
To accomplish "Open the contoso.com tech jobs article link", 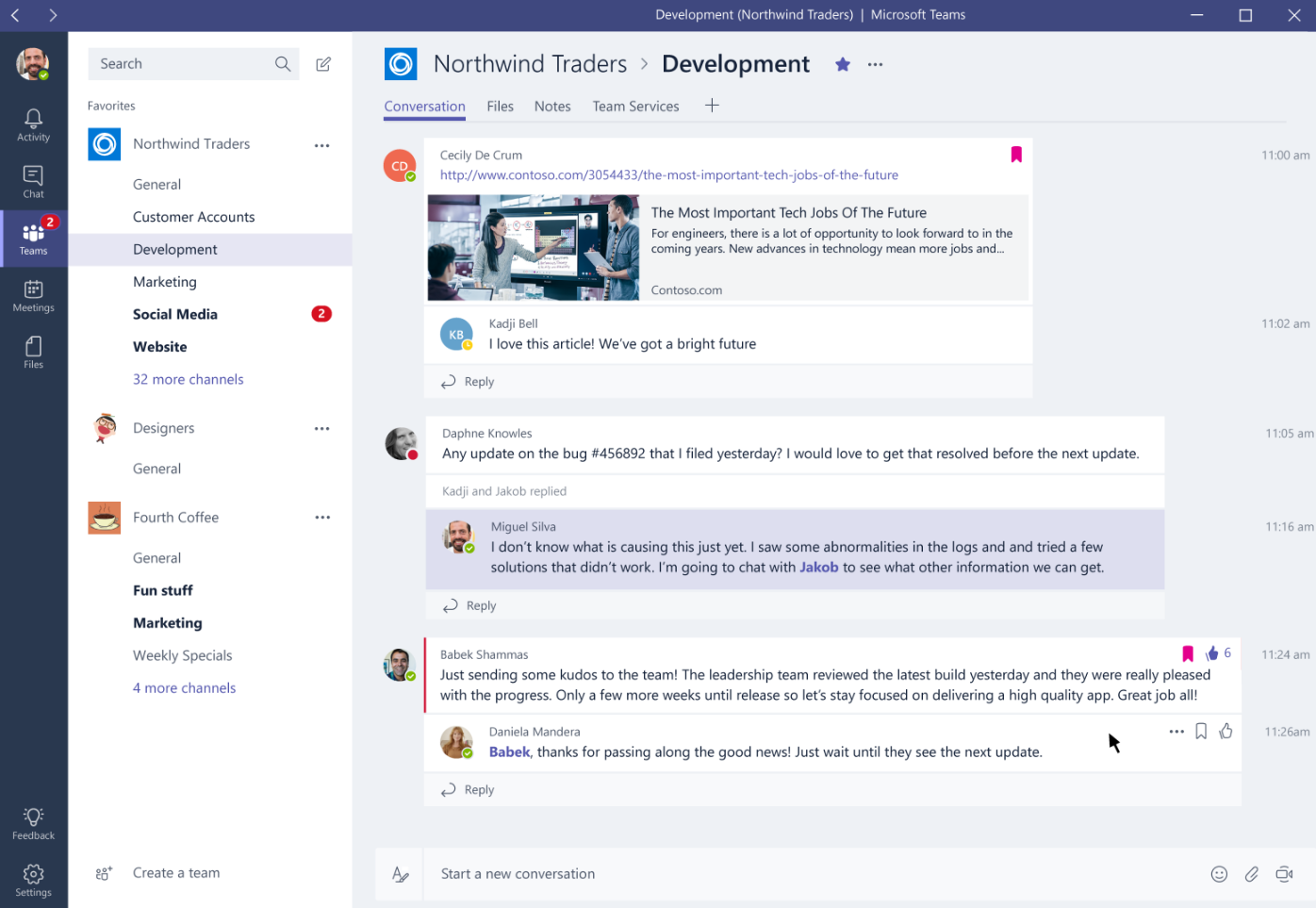I will [x=668, y=175].
